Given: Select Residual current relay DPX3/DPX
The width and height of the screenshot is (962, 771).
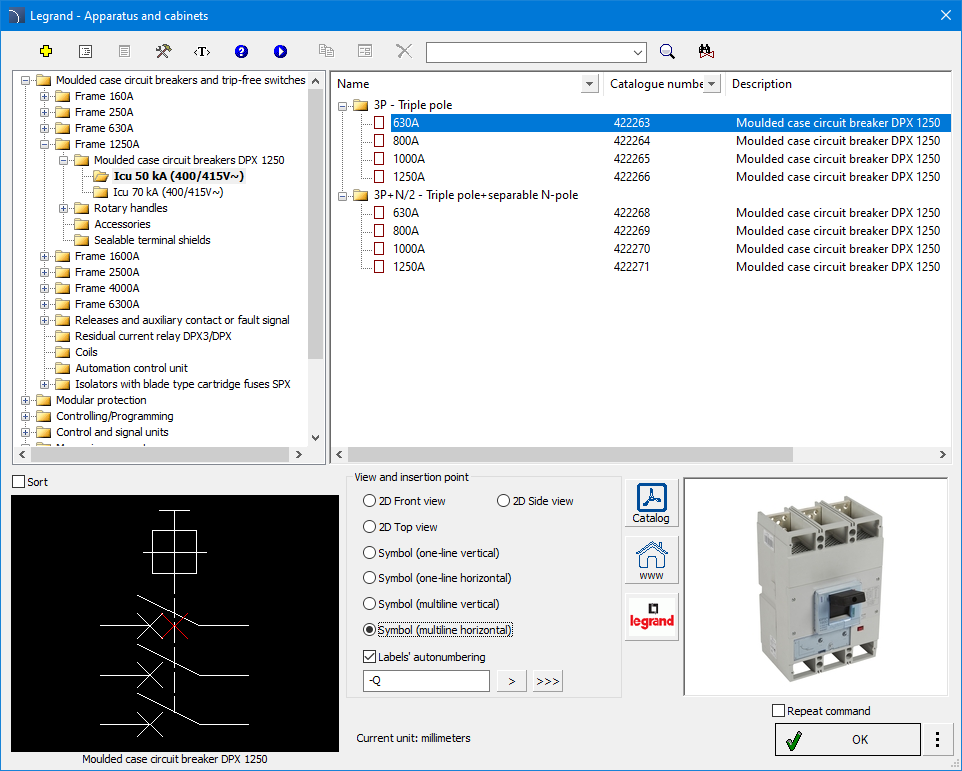Looking at the screenshot, I should pyautogui.click(x=153, y=336).
